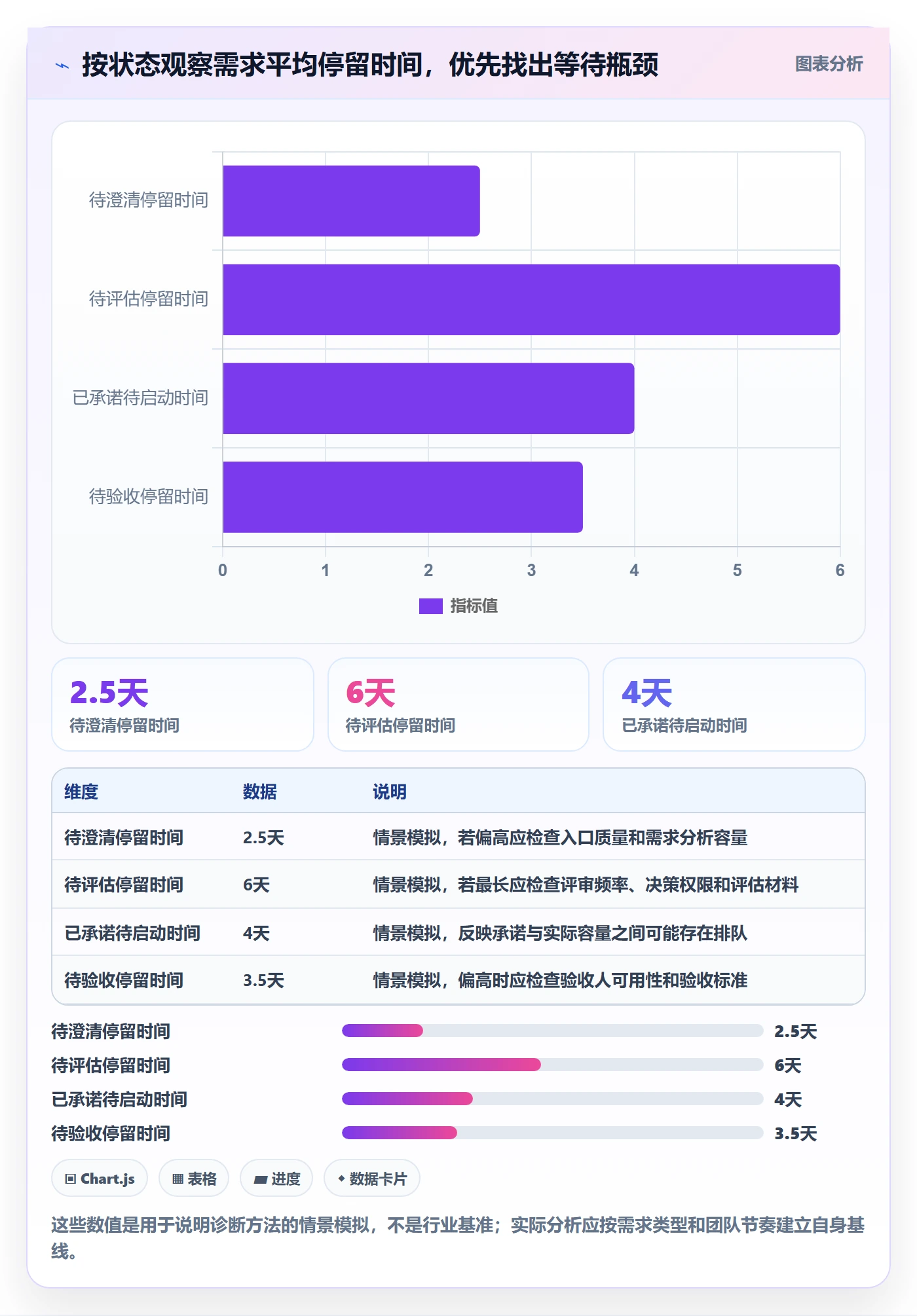Click the 3.5天 value in the table

coord(263,980)
